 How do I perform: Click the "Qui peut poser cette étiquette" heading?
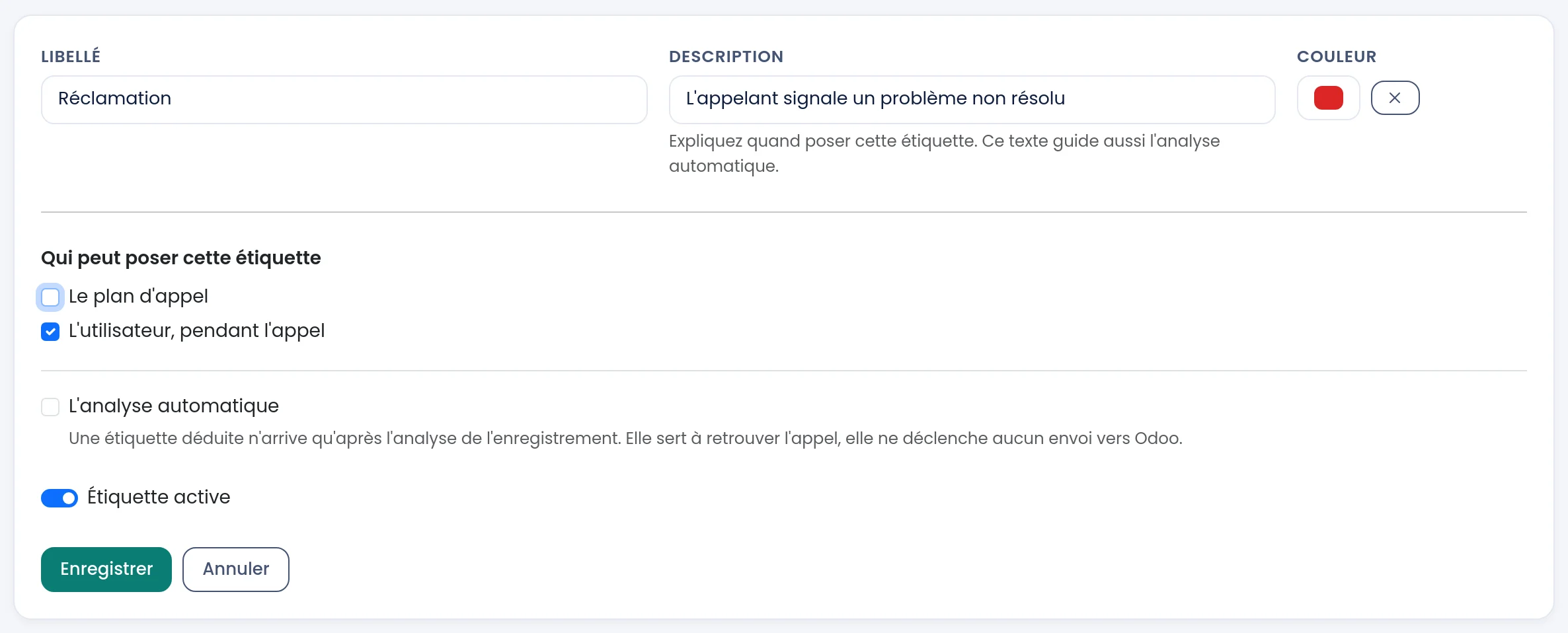coord(181,258)
